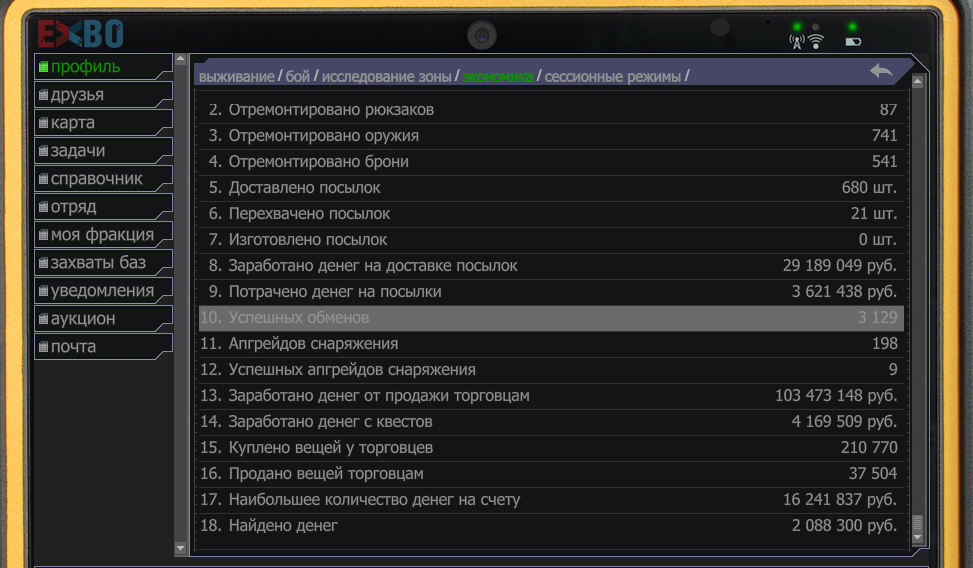Viewport: 973px width, 568px height.
Task: Open the почта section
Action: pos(103,346)
